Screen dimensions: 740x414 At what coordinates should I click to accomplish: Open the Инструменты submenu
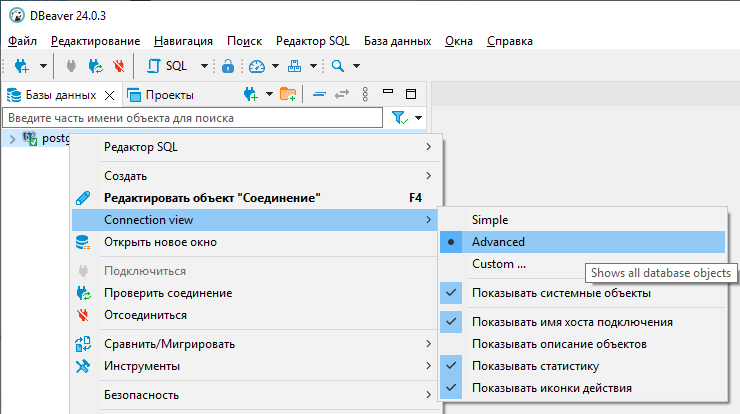pos(254,366)
